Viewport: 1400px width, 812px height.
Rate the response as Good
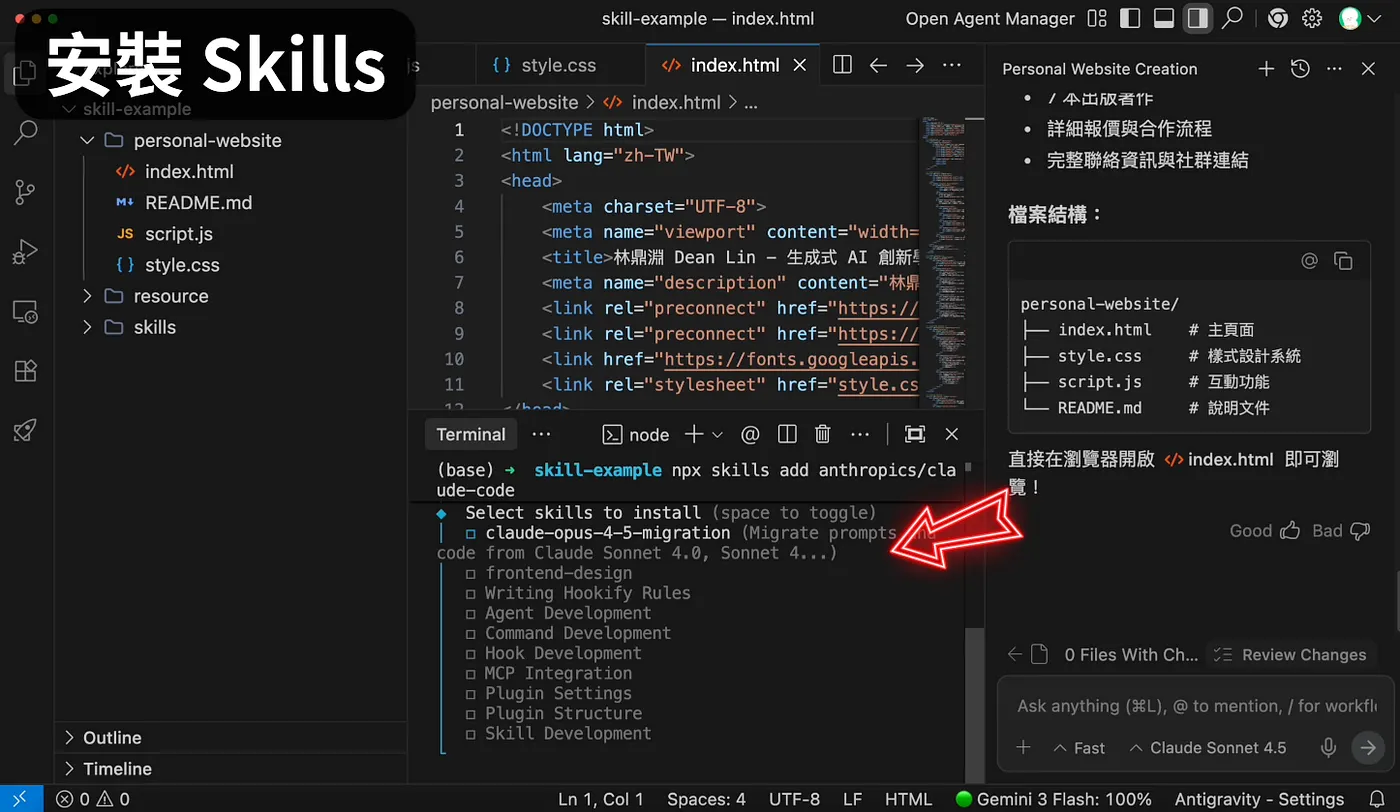click(1265, 530)
